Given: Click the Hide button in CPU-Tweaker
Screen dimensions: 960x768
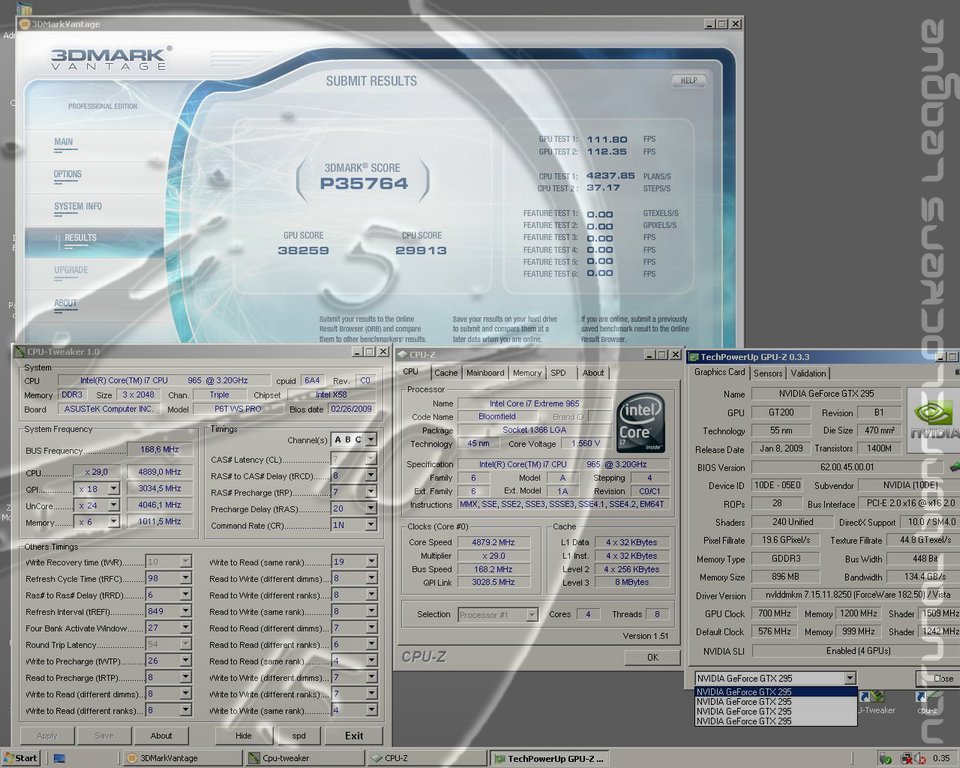Looking at the screenshot, I should tap(243, 736).
